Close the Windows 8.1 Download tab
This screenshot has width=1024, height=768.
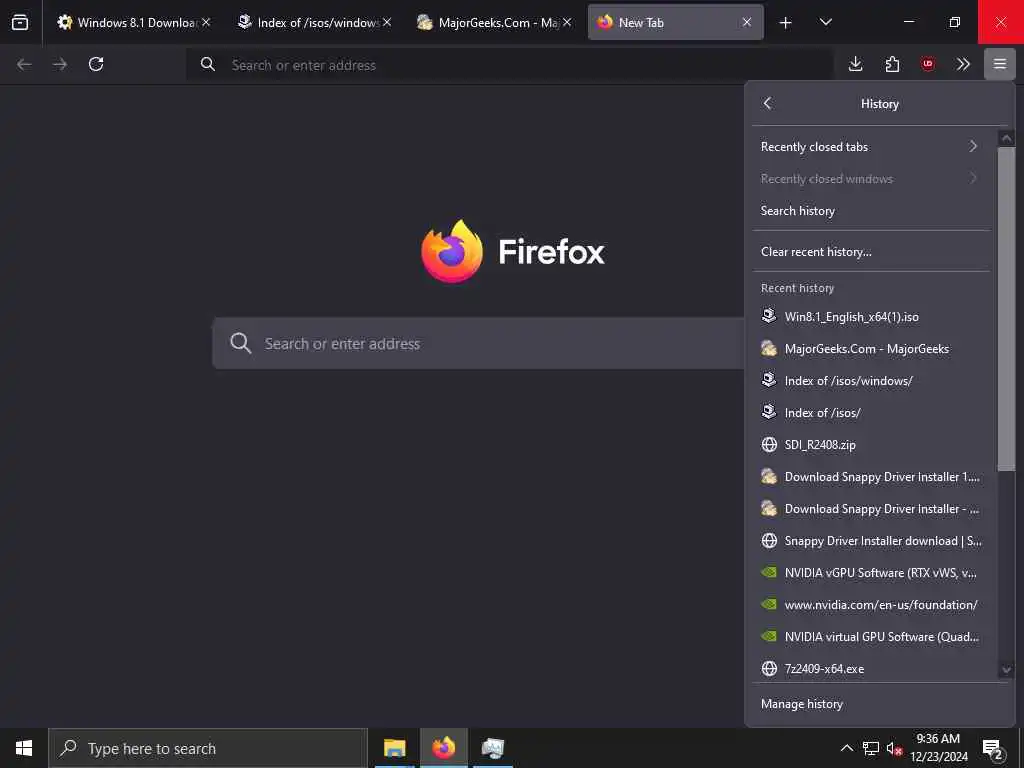206,22
